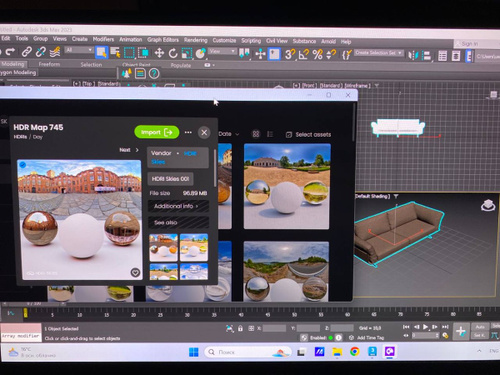Click the HDRI Skies 001 tag button
500x375 pixels.
[170, 179]
